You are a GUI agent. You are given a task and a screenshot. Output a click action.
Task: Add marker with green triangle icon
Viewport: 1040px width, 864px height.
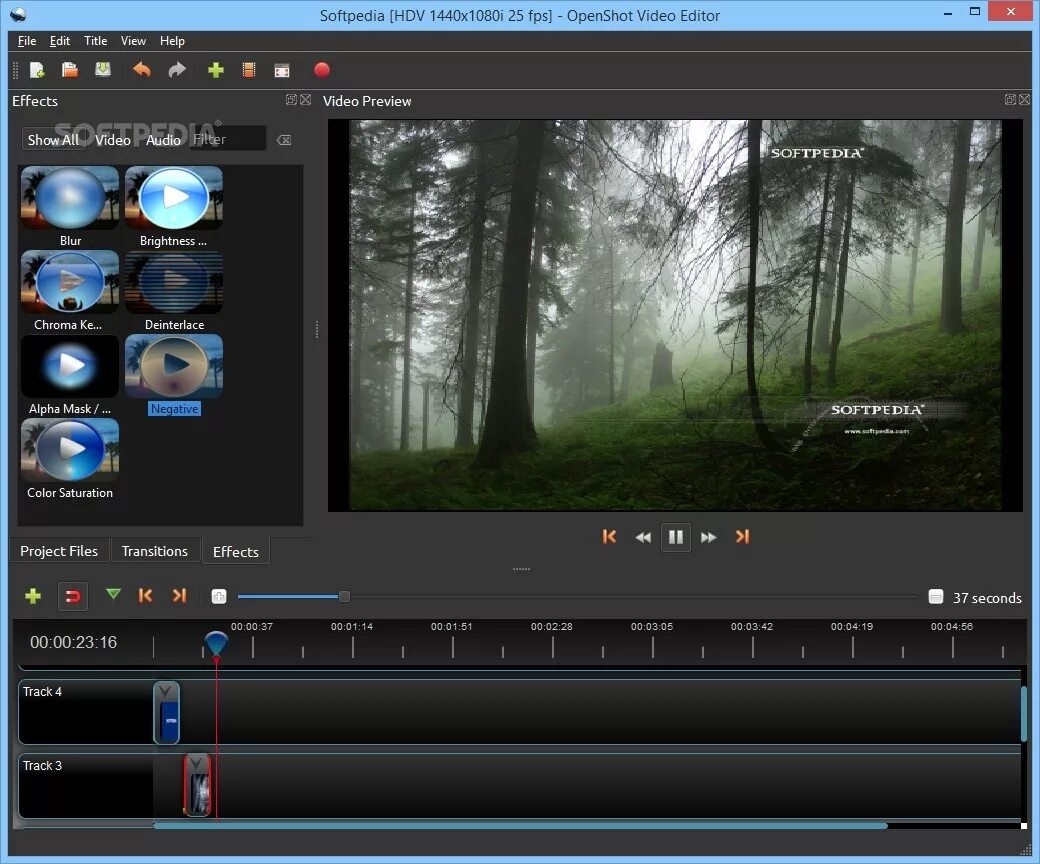click(113, 594)
